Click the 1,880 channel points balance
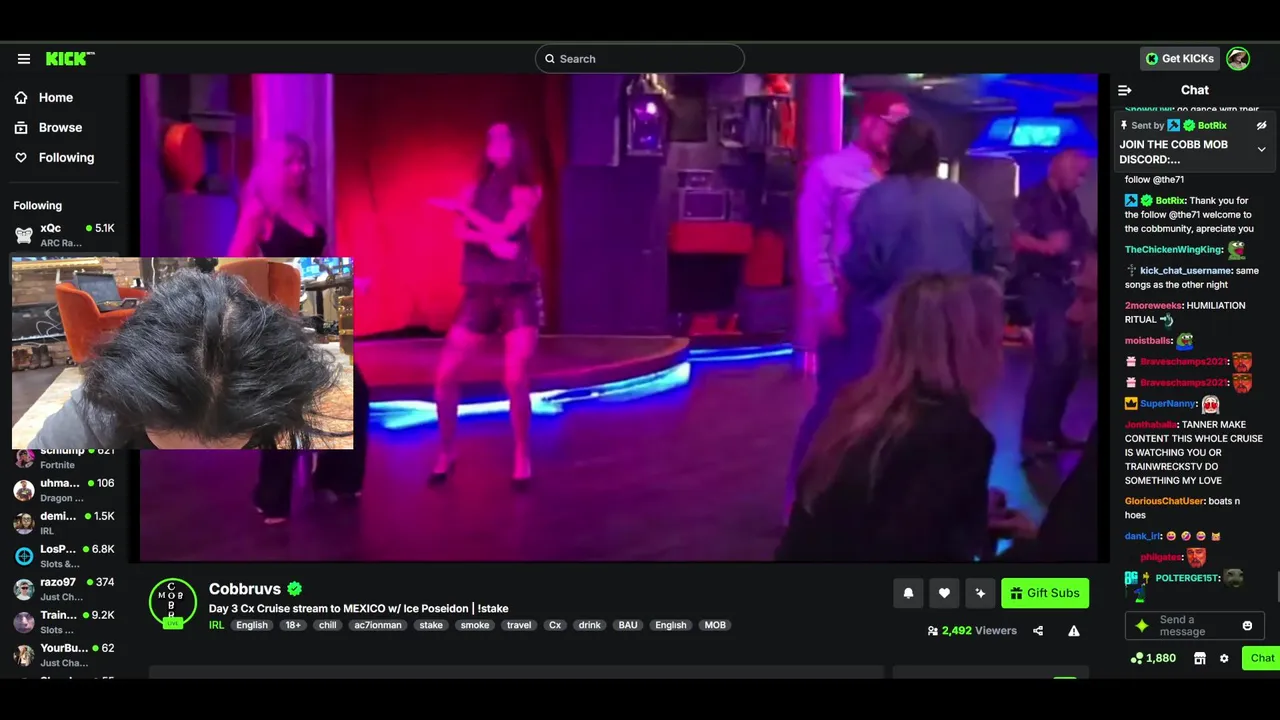Screen dimensions: 1280x720 (x=1153, y=658)
